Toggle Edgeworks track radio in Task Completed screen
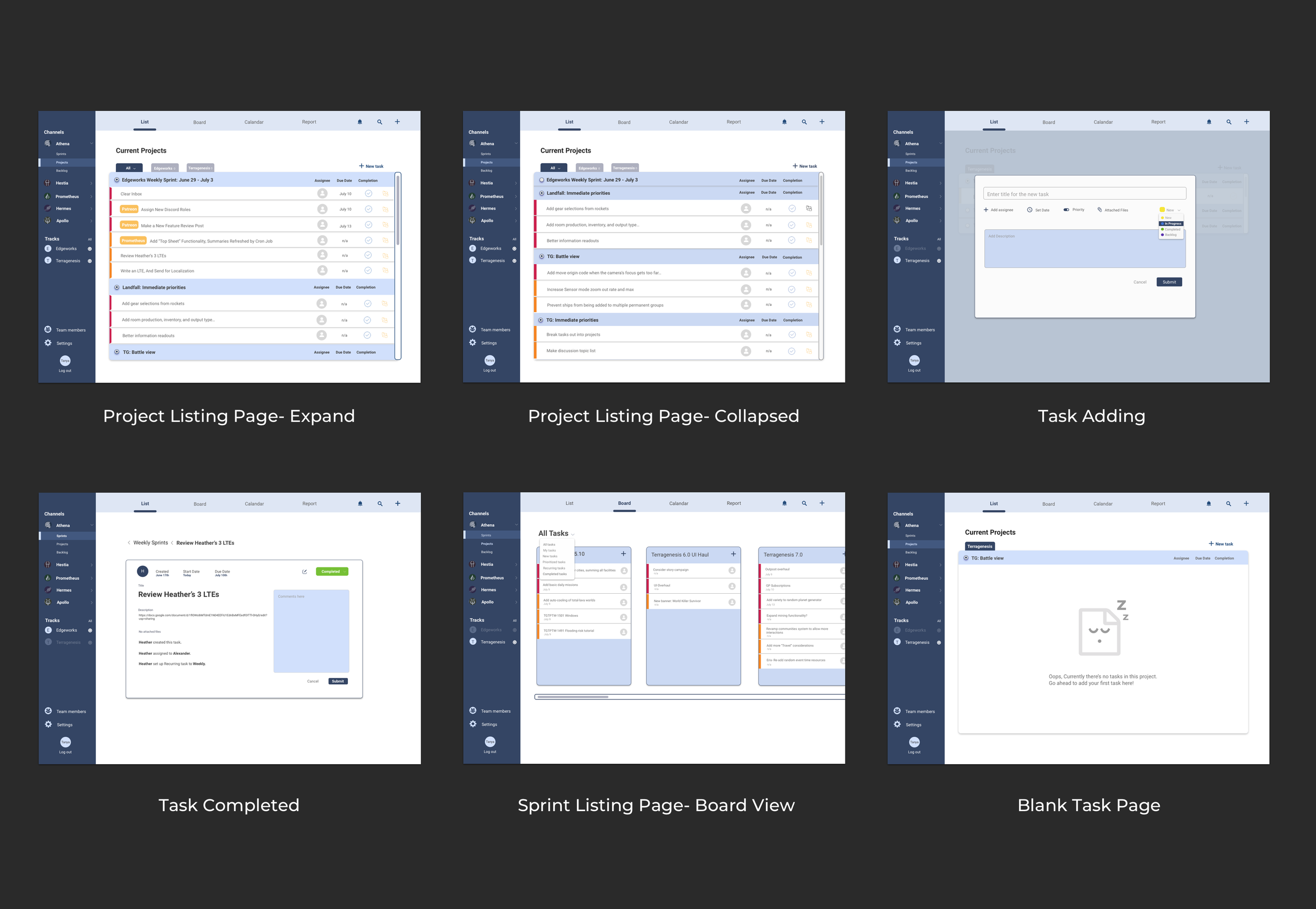This screenshot has height=909, width=1316. click(x=90, y=630)
